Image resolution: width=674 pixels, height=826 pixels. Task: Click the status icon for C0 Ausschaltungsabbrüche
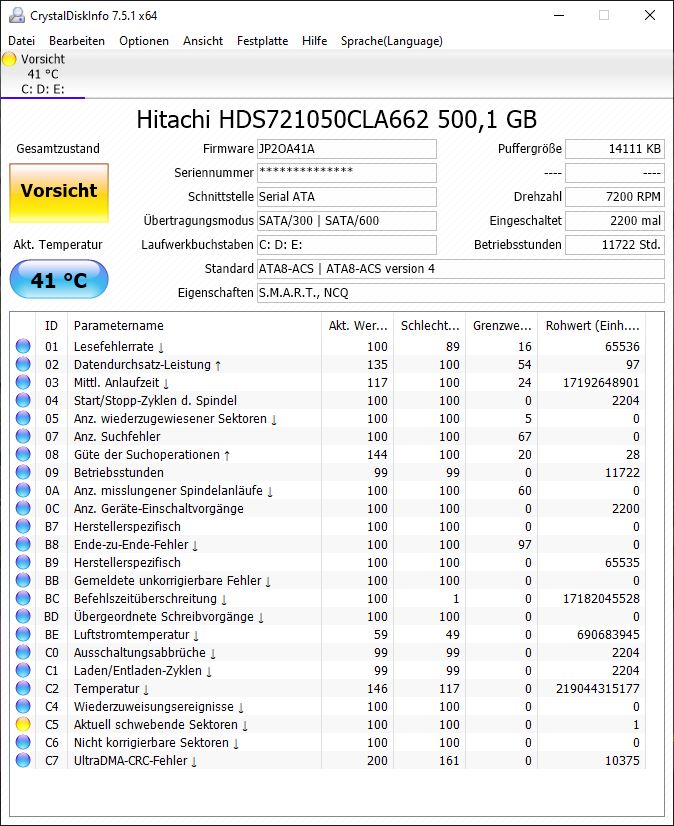[x=23, y=653]
